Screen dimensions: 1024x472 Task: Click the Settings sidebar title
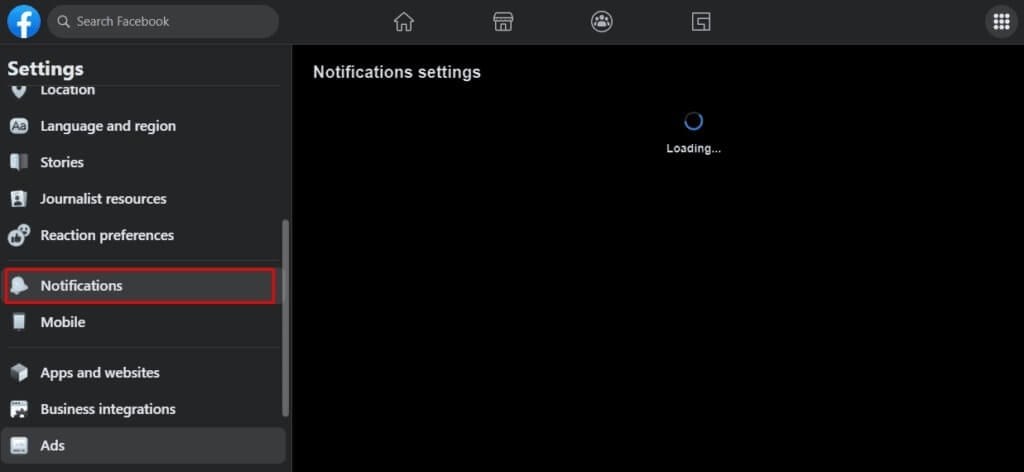(46, 69)
